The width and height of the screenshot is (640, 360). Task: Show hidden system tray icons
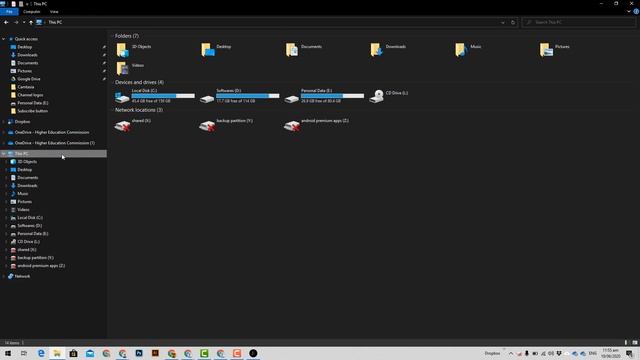[x=511, y=353]
